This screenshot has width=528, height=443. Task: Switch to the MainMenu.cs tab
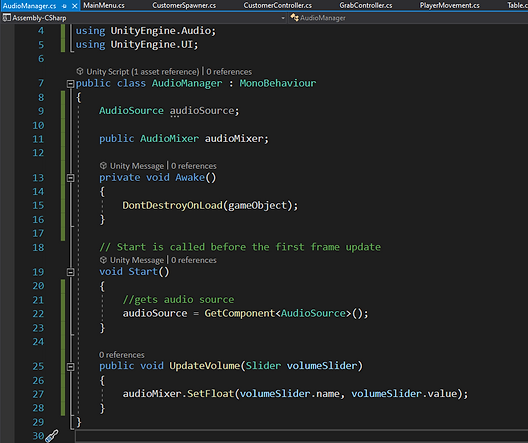click(104, 5)
